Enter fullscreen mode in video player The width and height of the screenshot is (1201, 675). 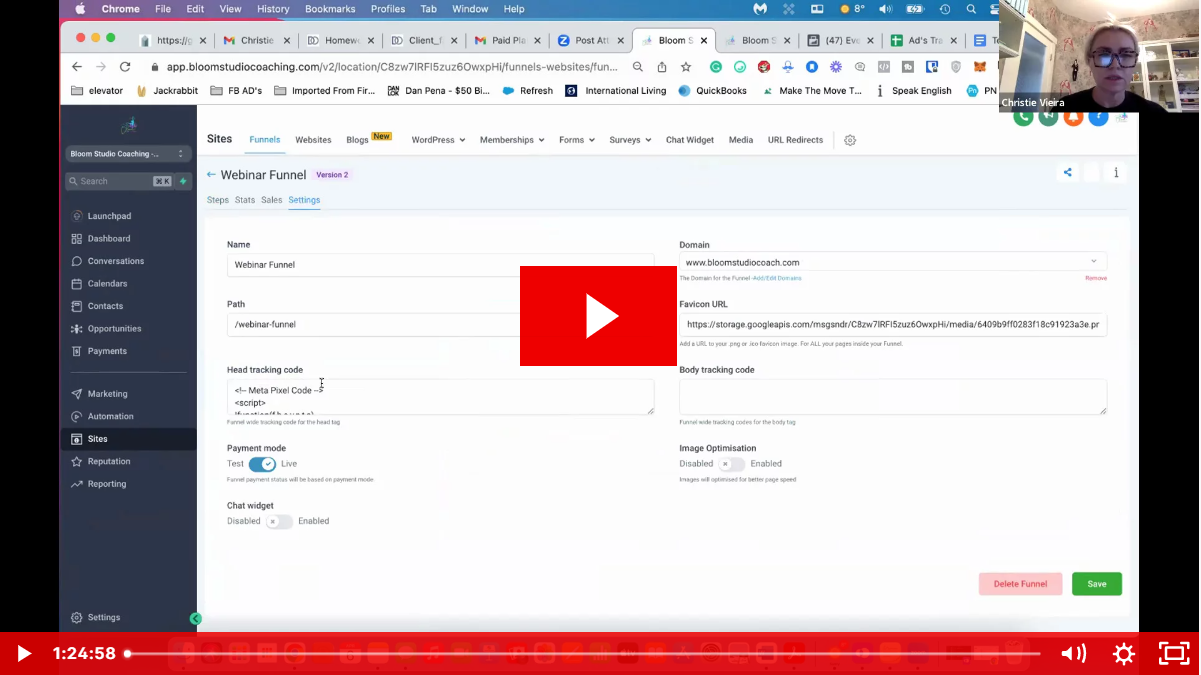1173,654
